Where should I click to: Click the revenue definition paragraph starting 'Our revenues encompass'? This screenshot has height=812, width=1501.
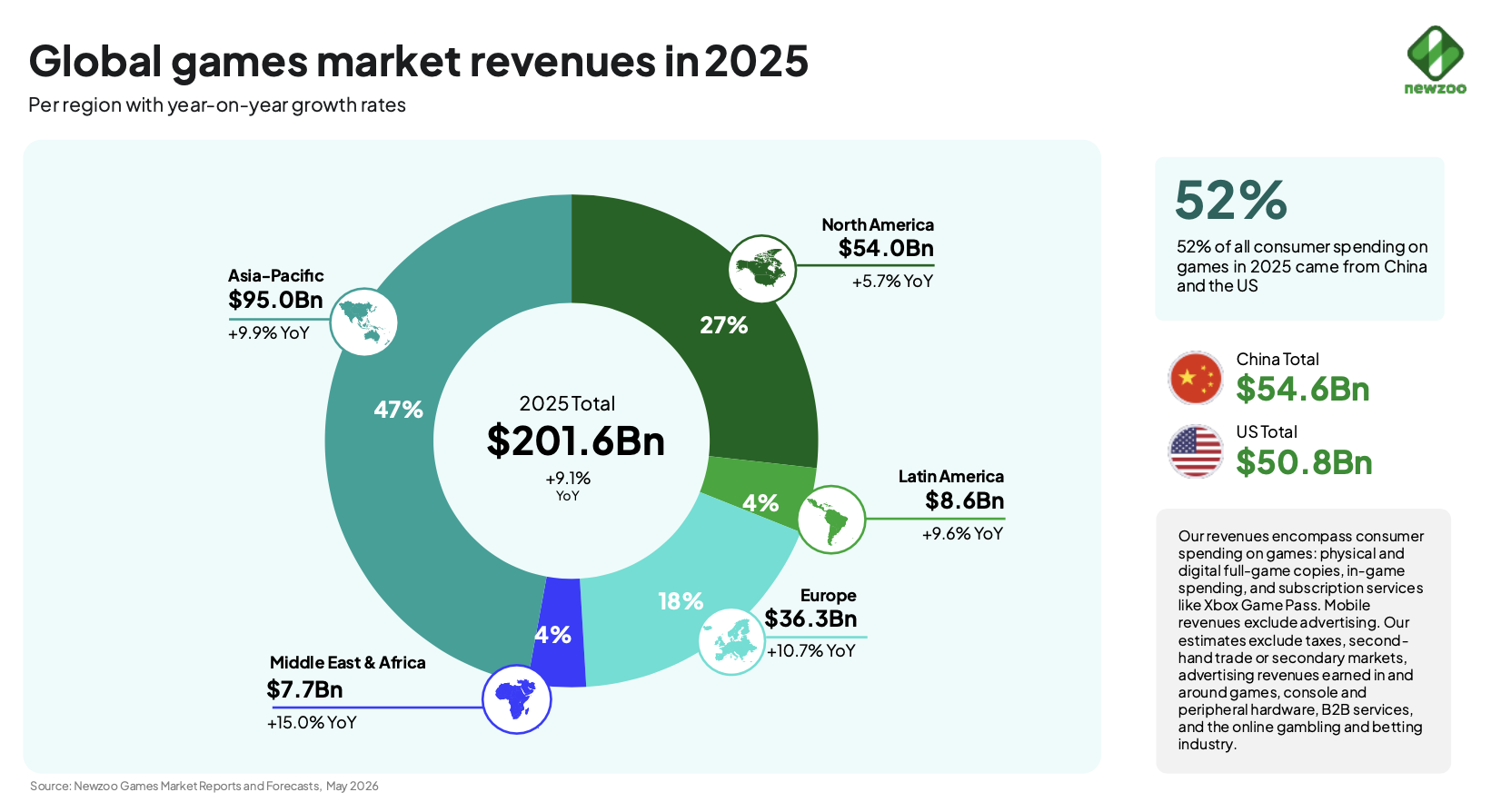[1301, 640]
